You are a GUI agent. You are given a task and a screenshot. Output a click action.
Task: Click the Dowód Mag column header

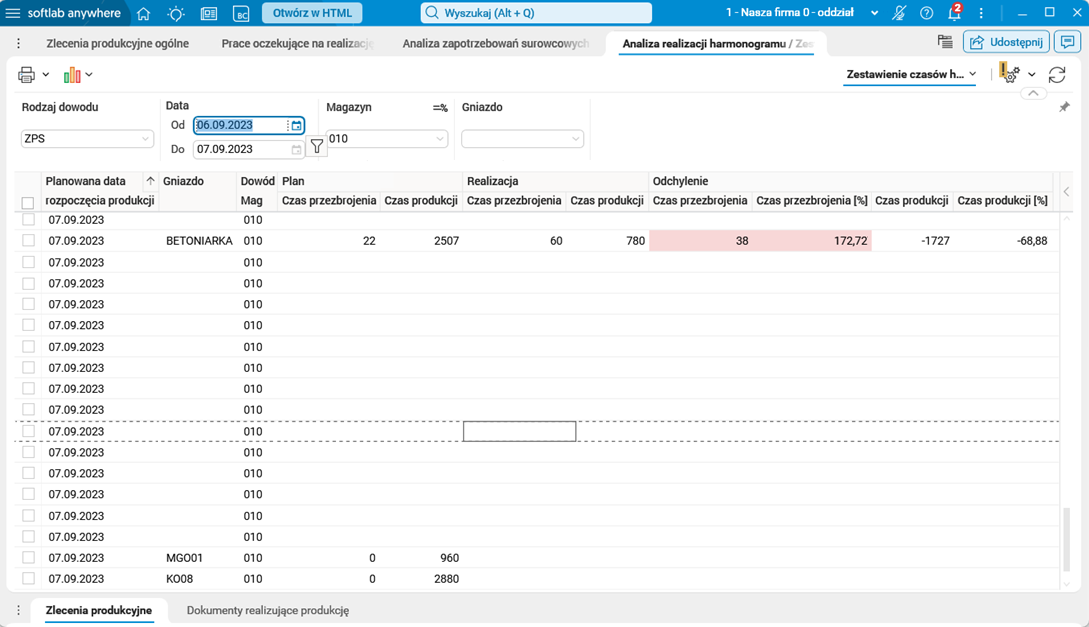(257, 191)
